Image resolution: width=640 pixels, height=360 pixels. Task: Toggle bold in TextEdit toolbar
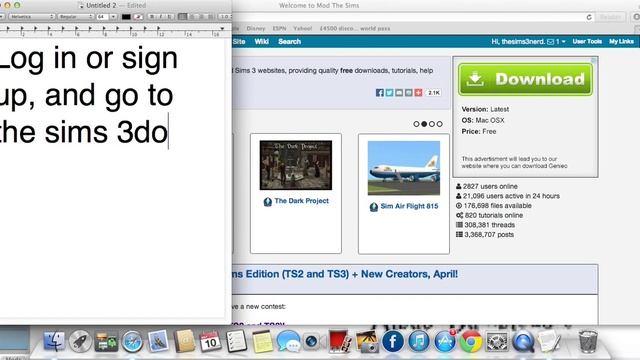coord(152,17)
